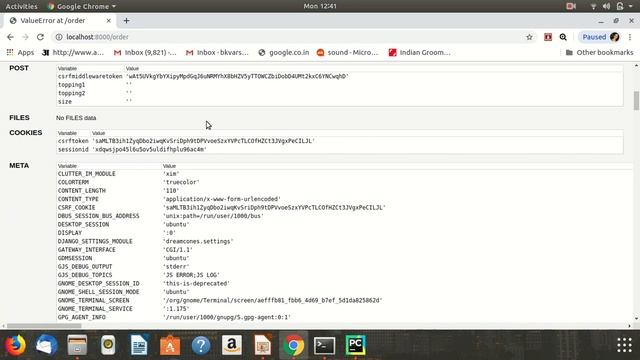Viewport: 640px width, 360px height.
Task: Click the horizontal page scrollbar thumb
Action: [x=44, y=326]
